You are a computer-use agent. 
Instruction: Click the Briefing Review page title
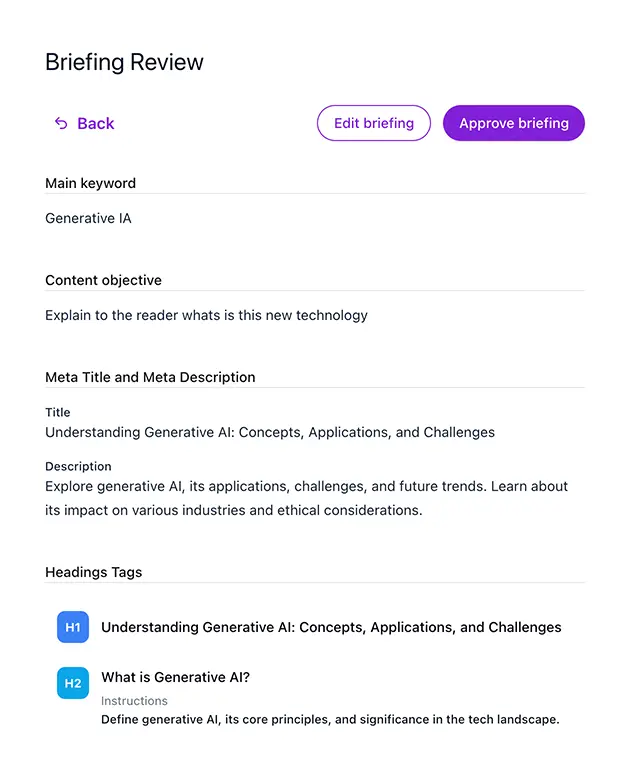coord(124,62)
